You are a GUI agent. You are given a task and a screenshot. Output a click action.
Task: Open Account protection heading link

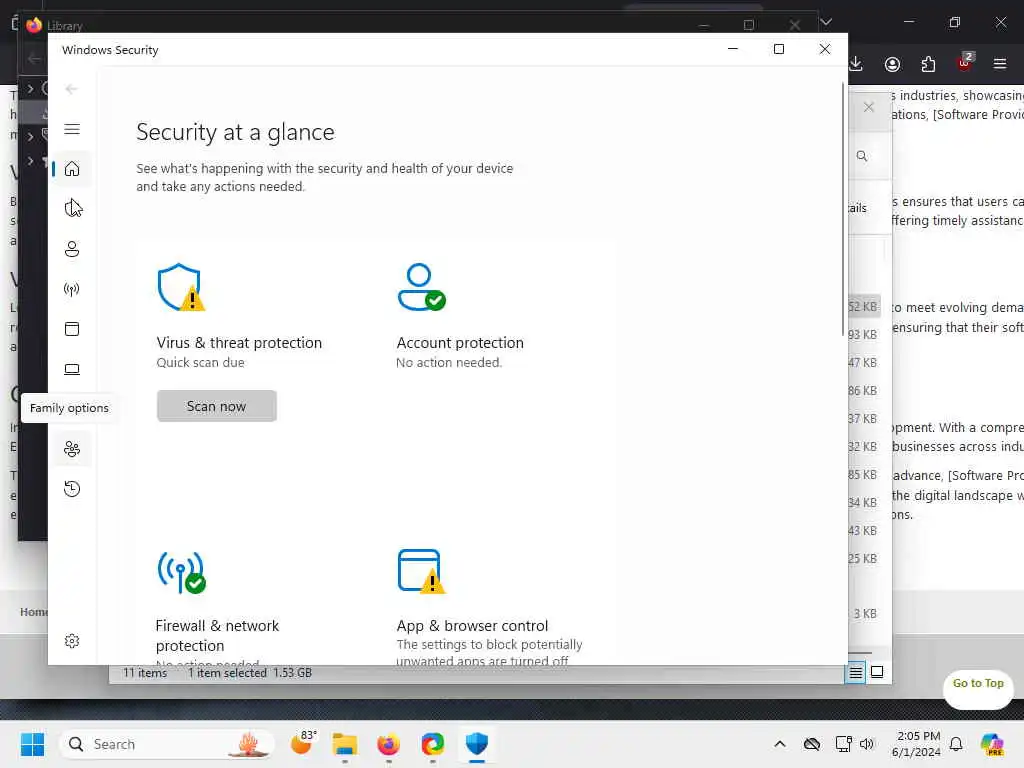coord(460,343)
